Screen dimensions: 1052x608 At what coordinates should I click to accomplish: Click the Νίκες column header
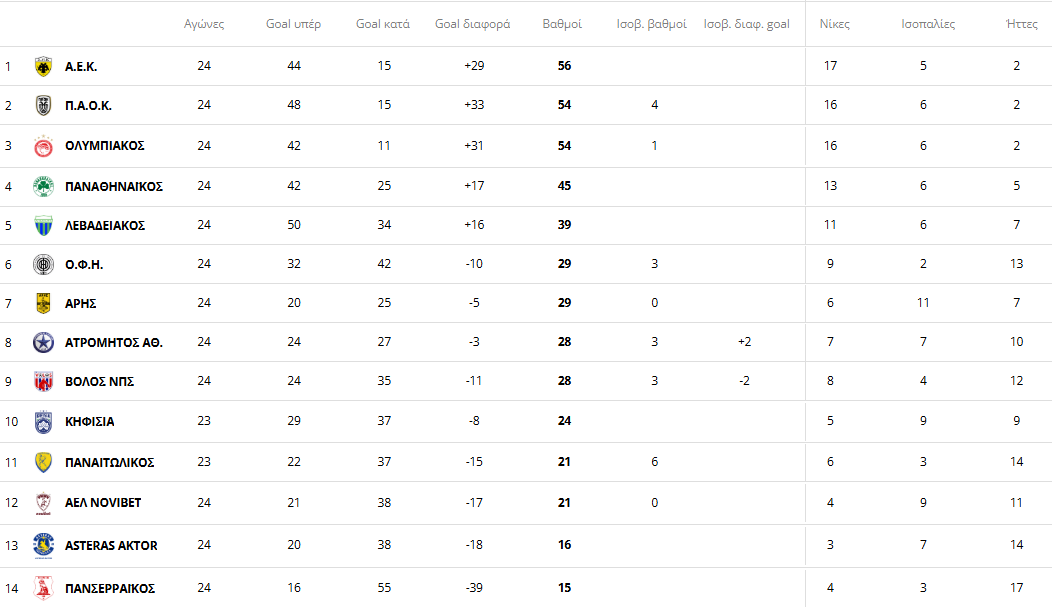(834, 24)
